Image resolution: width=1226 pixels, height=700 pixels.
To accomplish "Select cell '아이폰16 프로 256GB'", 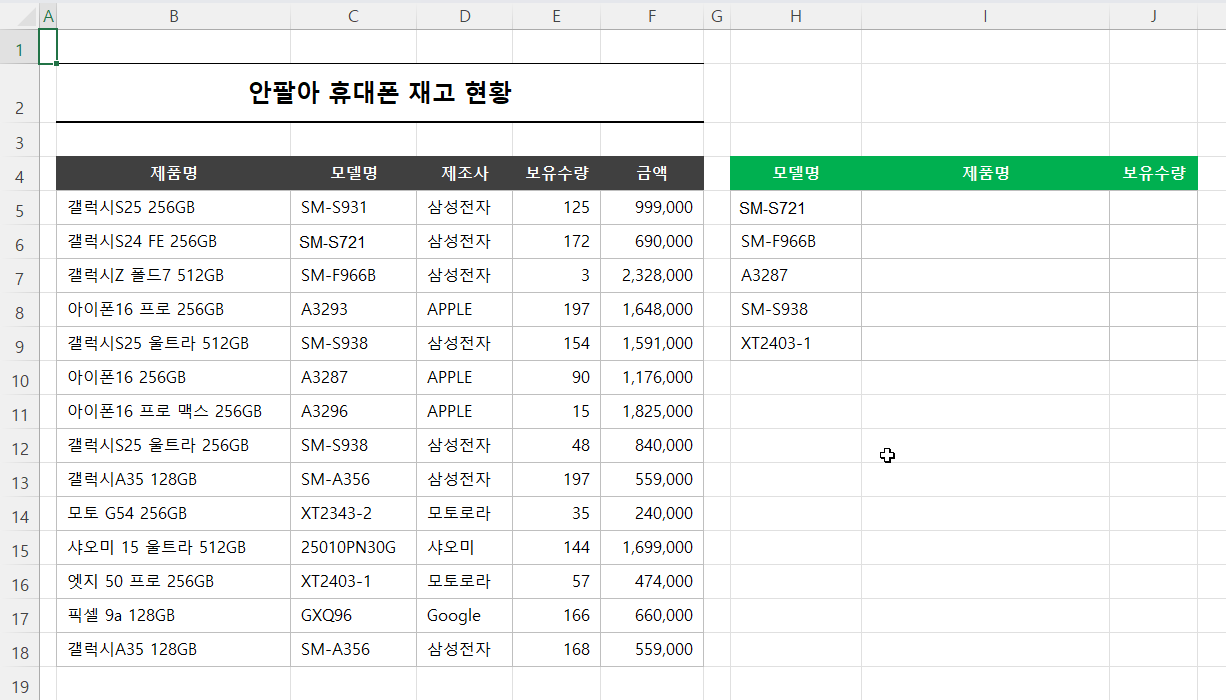I will (174, 310).
